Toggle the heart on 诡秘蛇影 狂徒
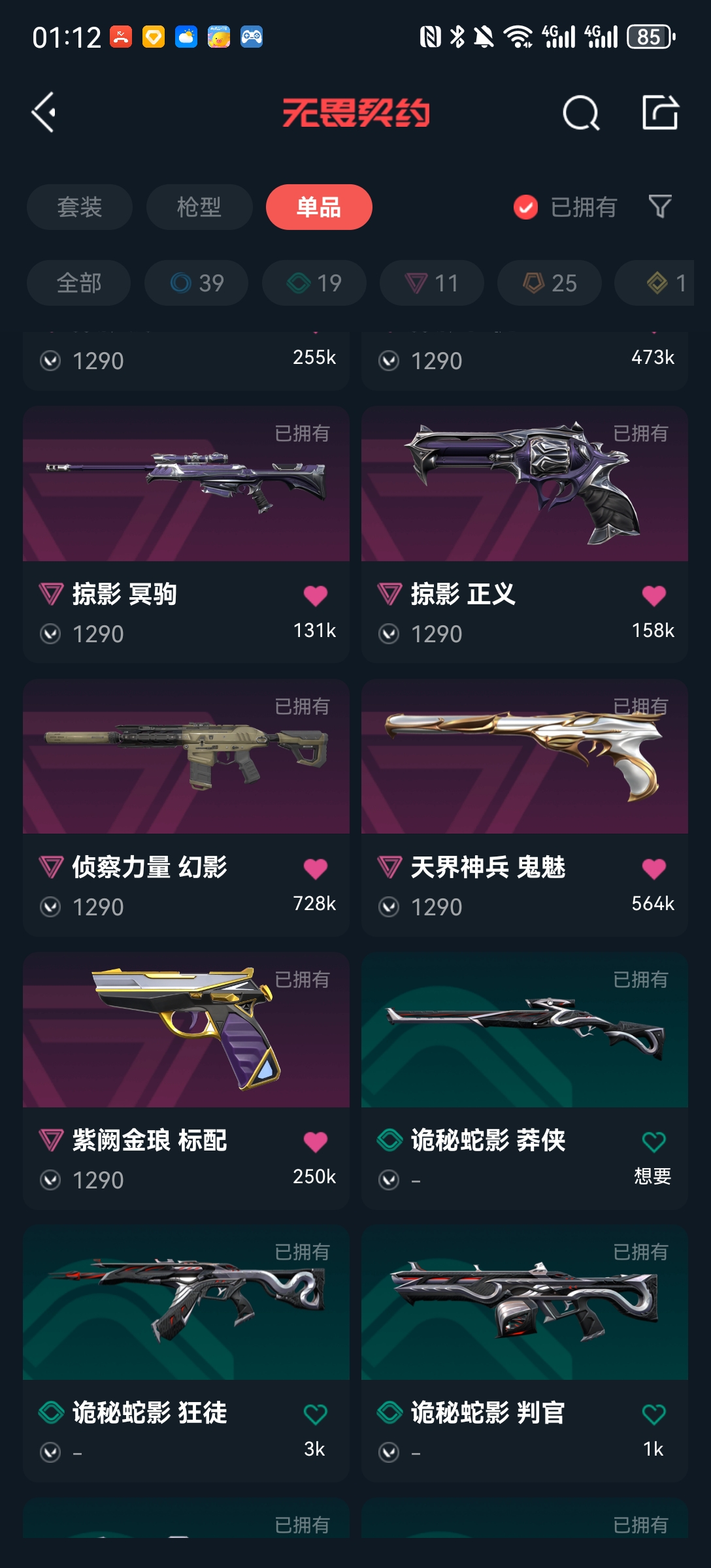The width and height of the screenshot is (711, 1568). (x=316, y=1414)
